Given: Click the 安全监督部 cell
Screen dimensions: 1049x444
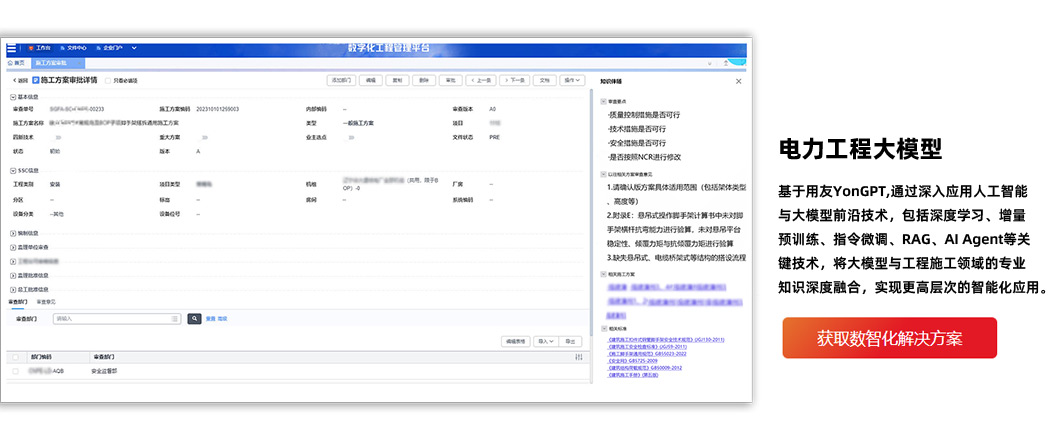Looking at the screenshot, I should point(104,370).
